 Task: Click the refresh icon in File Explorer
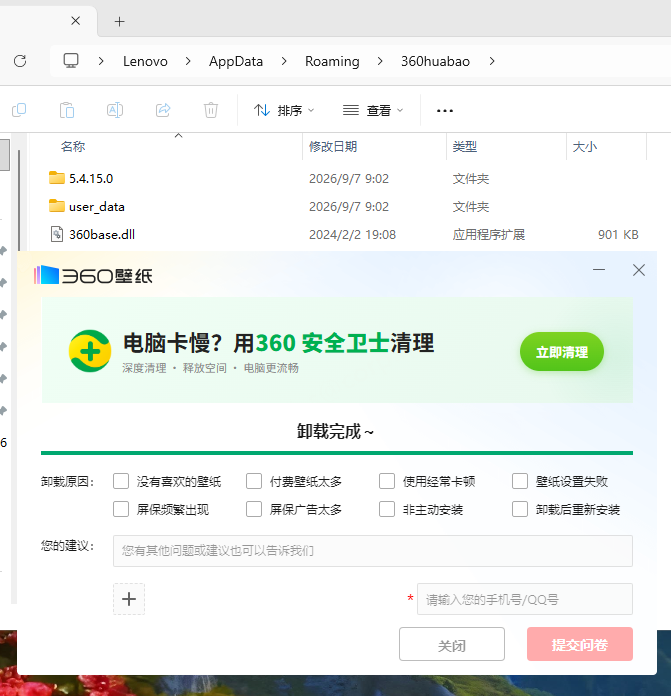(x=20, y=61)
